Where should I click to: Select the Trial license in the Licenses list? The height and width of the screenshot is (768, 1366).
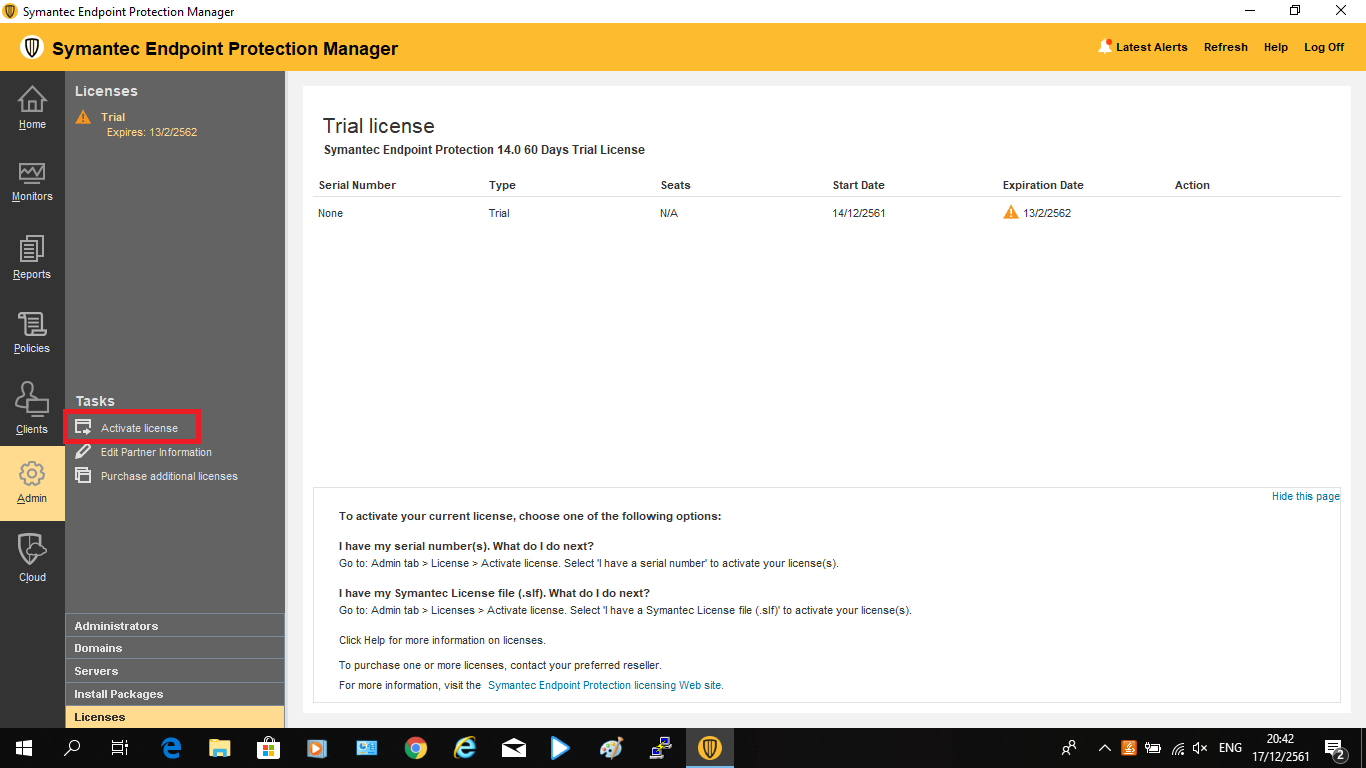click(113, 117)
